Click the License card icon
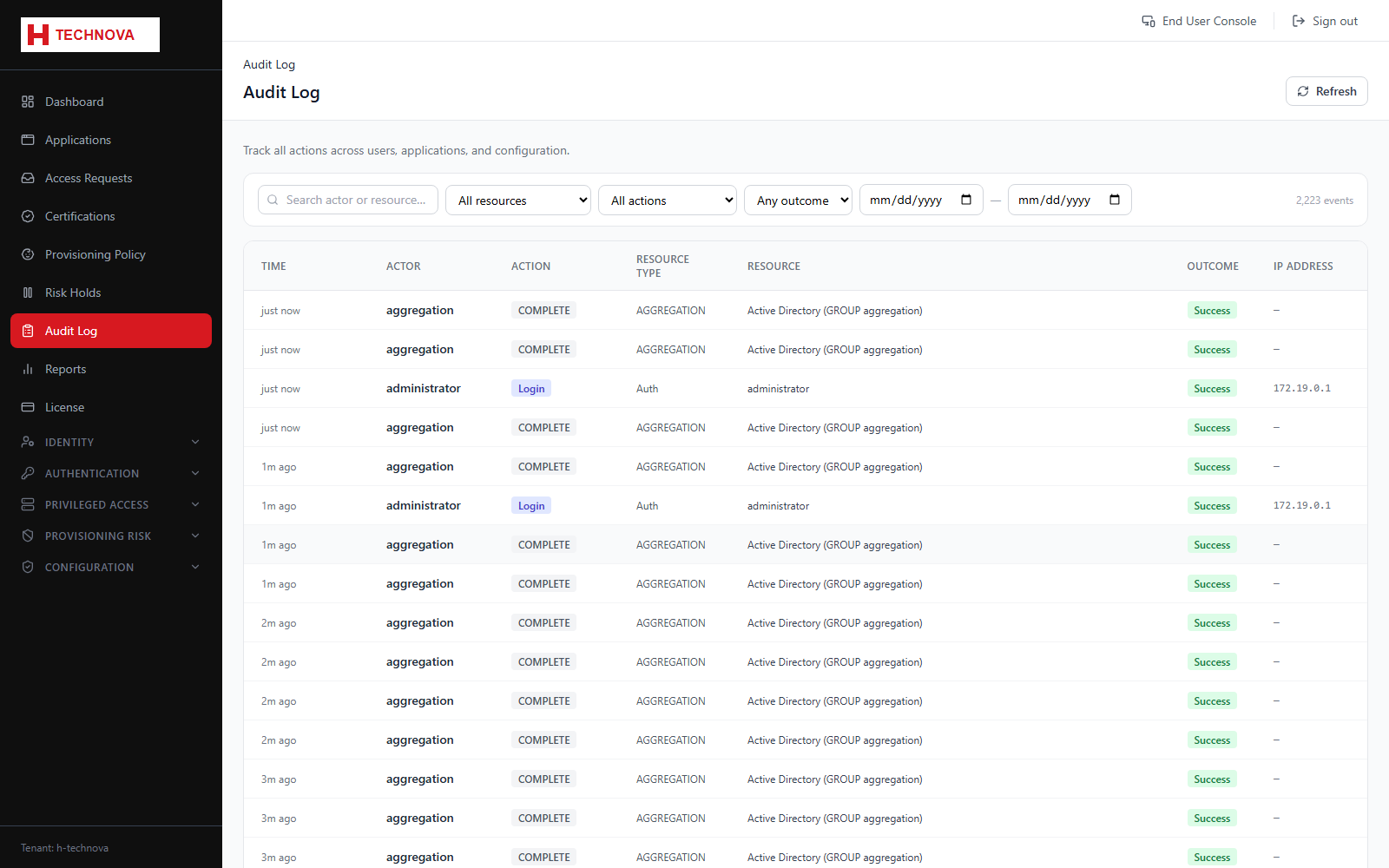 [28, 407]
